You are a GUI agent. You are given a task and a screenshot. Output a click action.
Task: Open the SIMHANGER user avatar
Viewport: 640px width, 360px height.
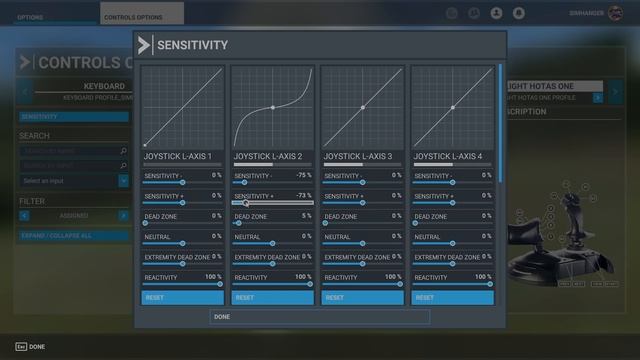[616, 13]
